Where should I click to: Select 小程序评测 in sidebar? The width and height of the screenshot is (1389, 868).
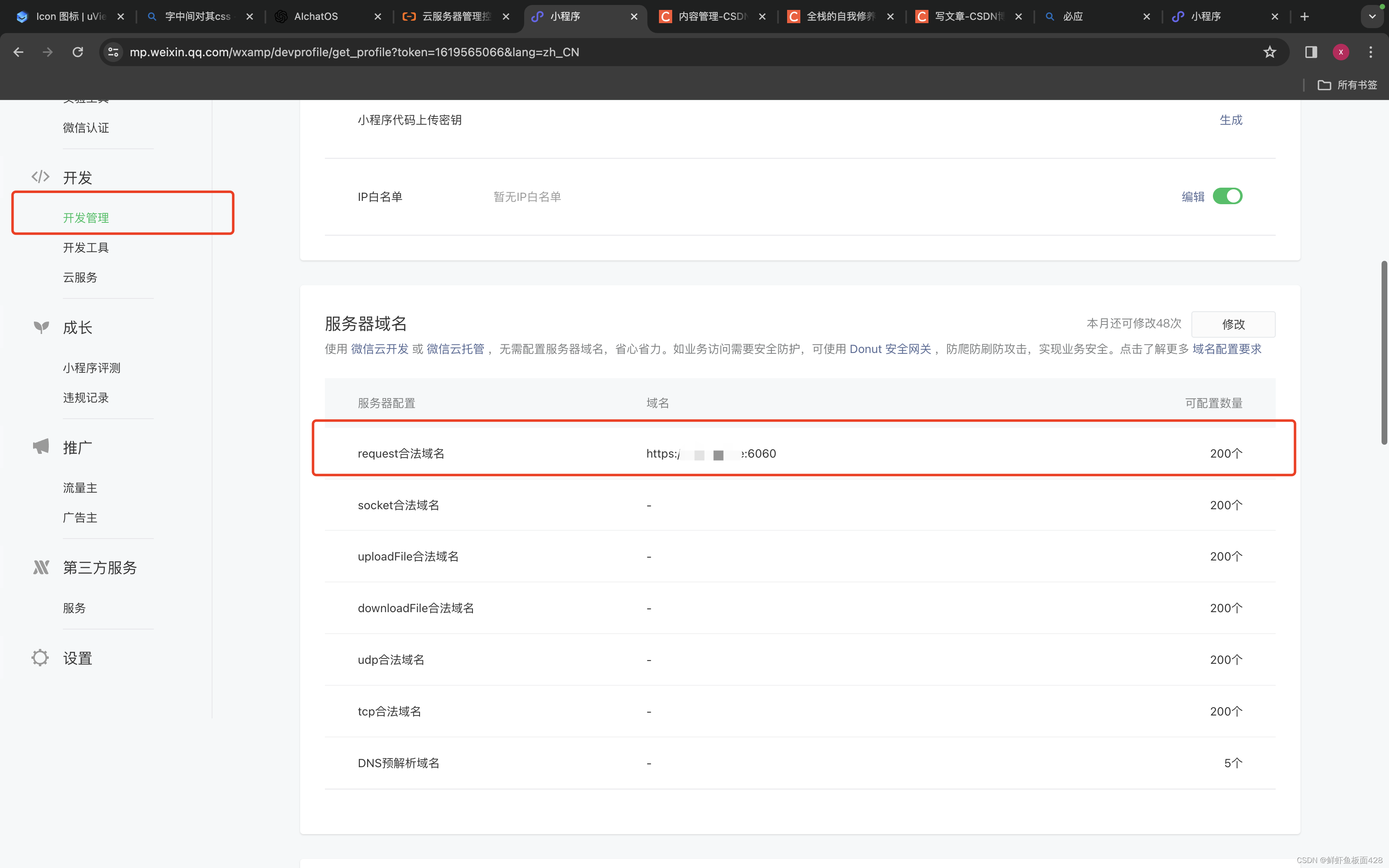coord(92,368)
